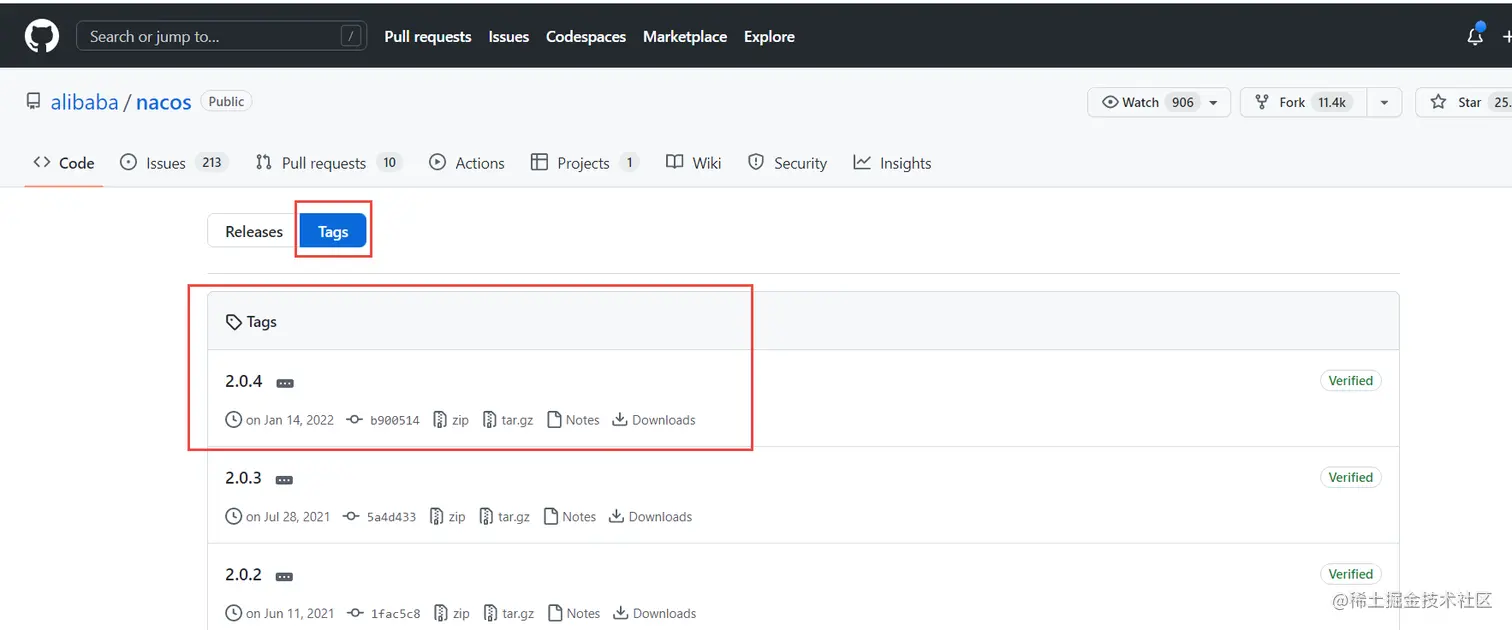Open Downloads for tag 2.0.4
The width and height of the screenshot is (1512, 630).
pos(654,420)
